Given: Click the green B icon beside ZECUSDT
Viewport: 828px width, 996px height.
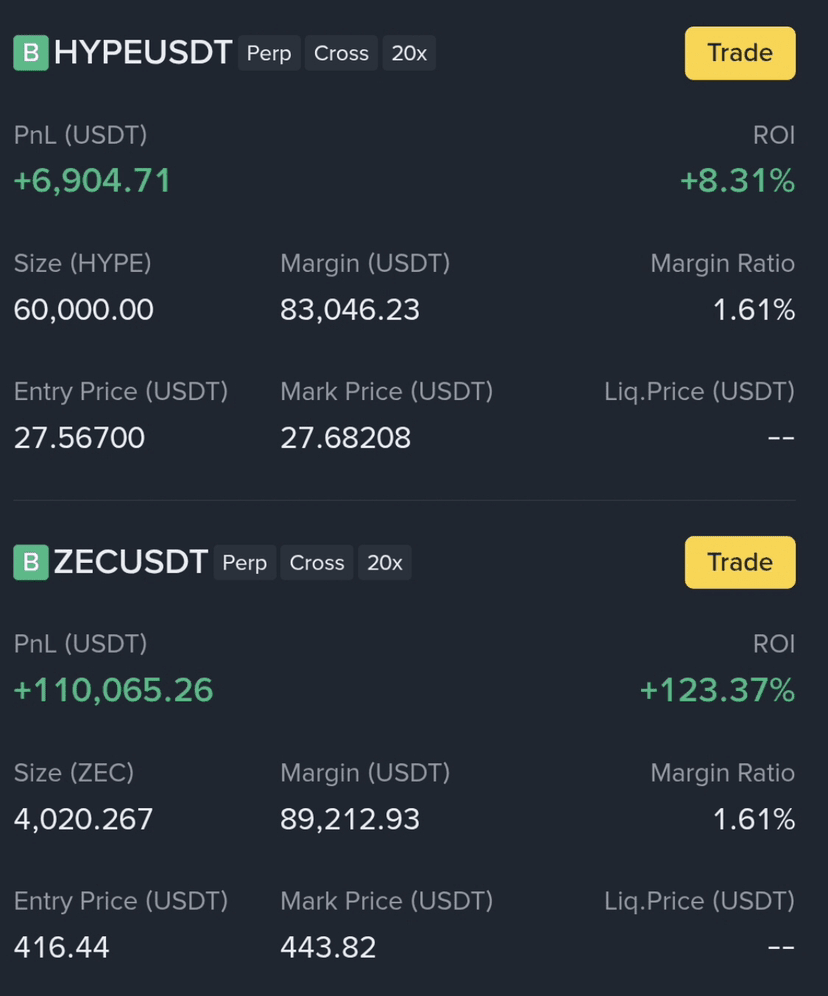Looking at the screenshot, I should click(30, 562).
